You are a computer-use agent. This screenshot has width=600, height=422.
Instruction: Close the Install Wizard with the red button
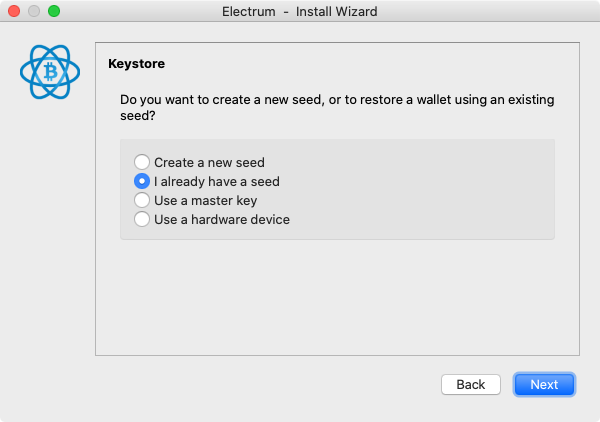[14, 11]
